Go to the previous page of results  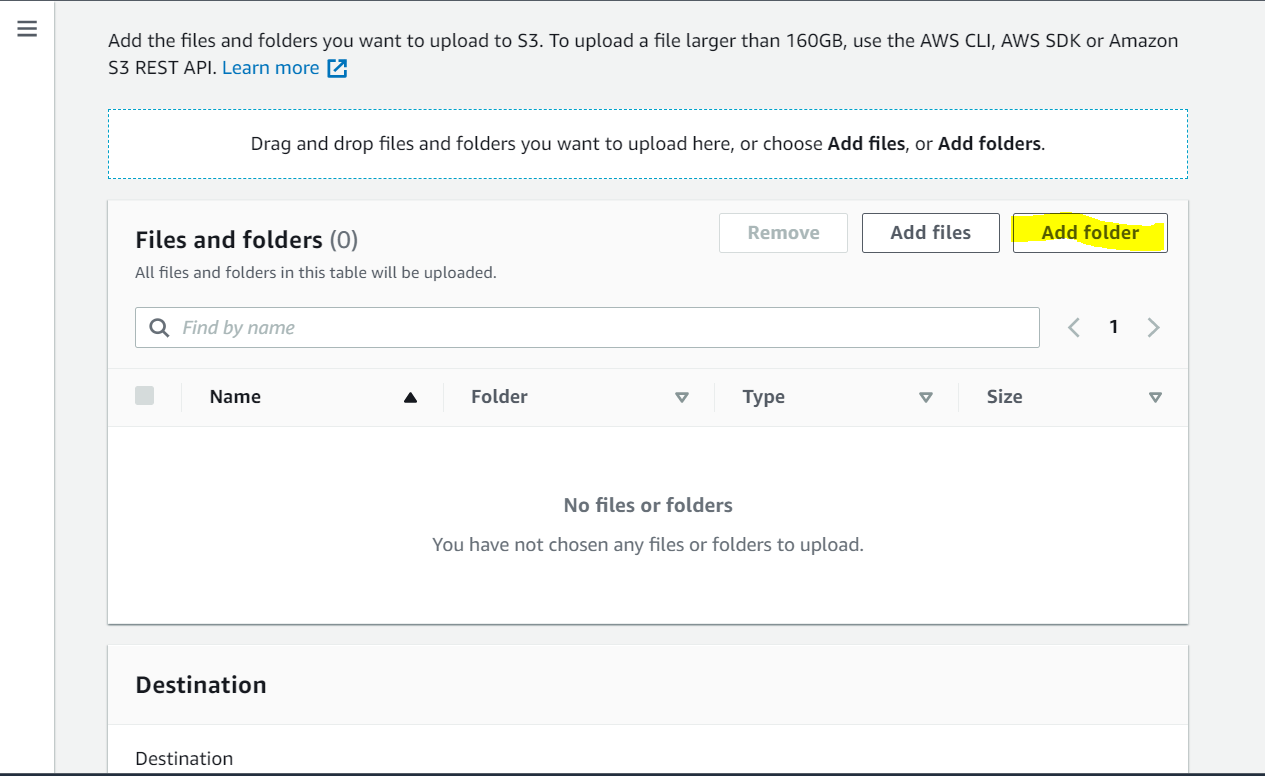coord(1074,327)
